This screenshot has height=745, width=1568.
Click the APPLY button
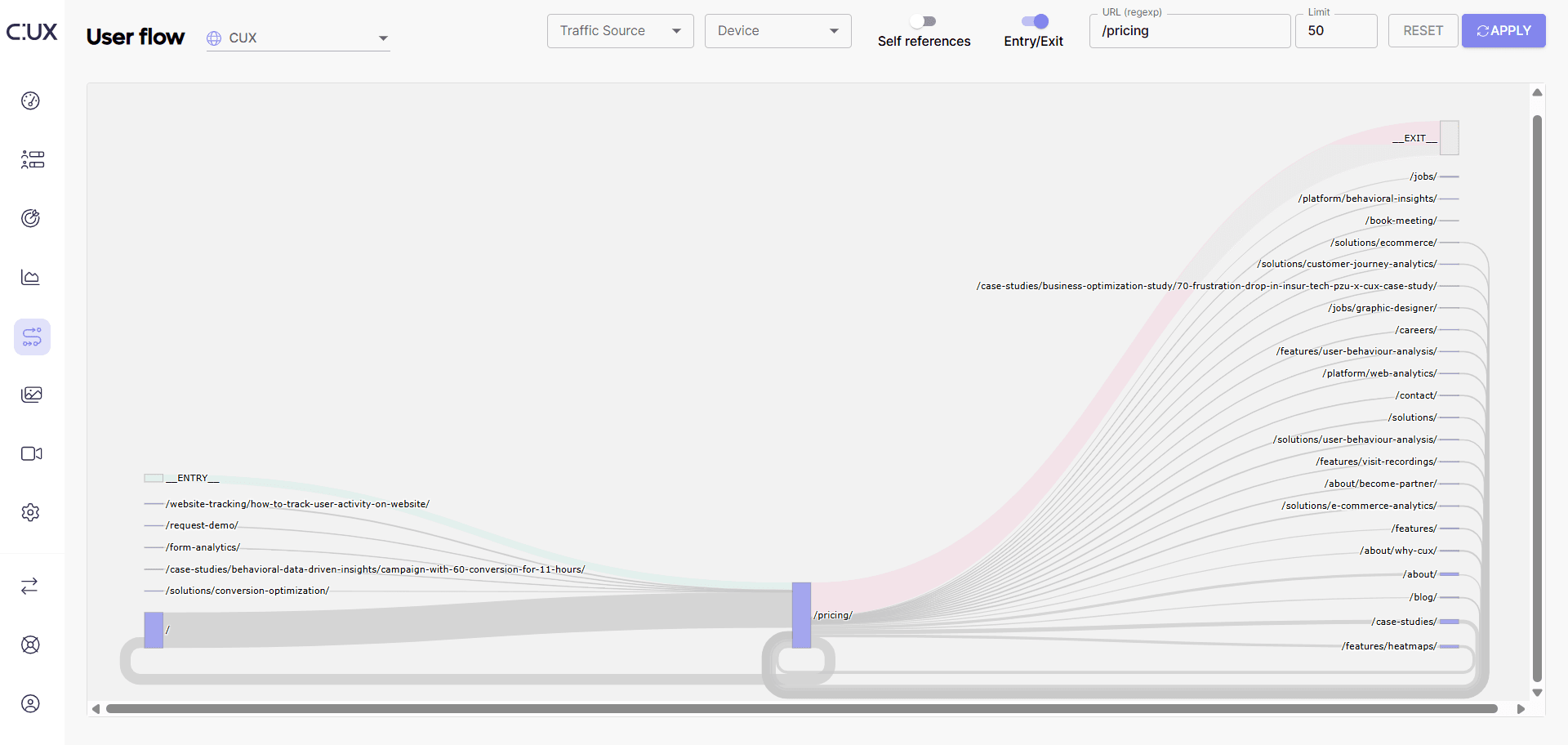(x=1503, y=31)
